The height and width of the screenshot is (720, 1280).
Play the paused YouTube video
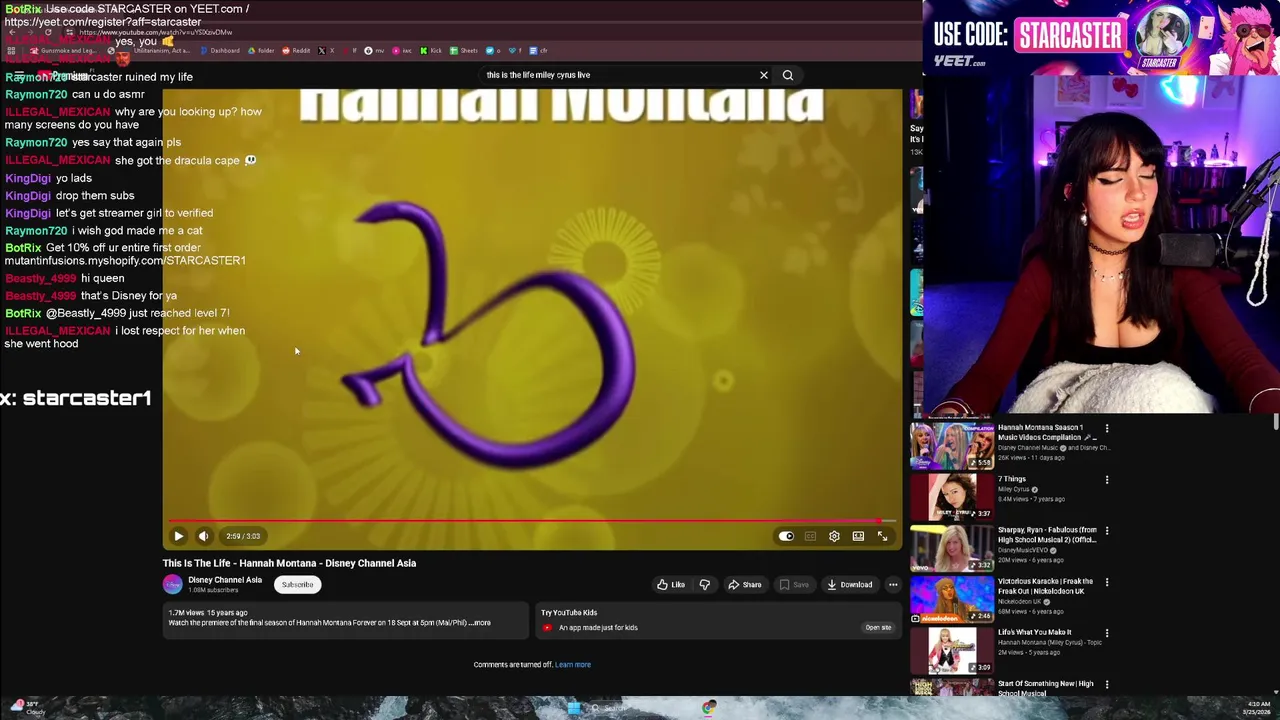point(178,536)
